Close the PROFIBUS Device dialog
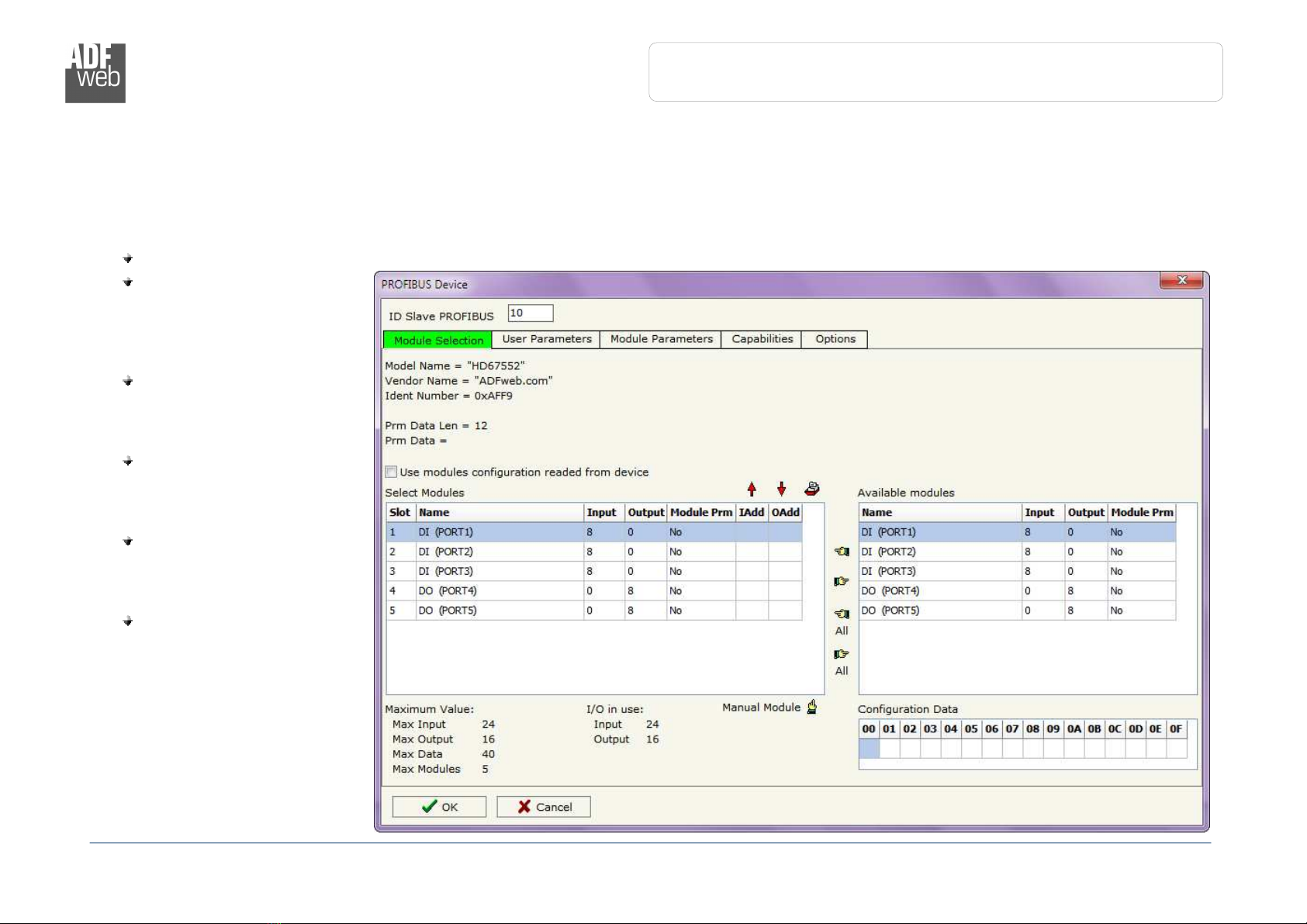 click(1181, 280)
